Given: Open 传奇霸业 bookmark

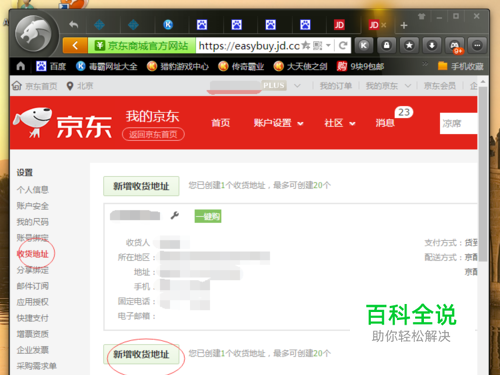Looking at the screenshot, I should click(x=241, y=66).
